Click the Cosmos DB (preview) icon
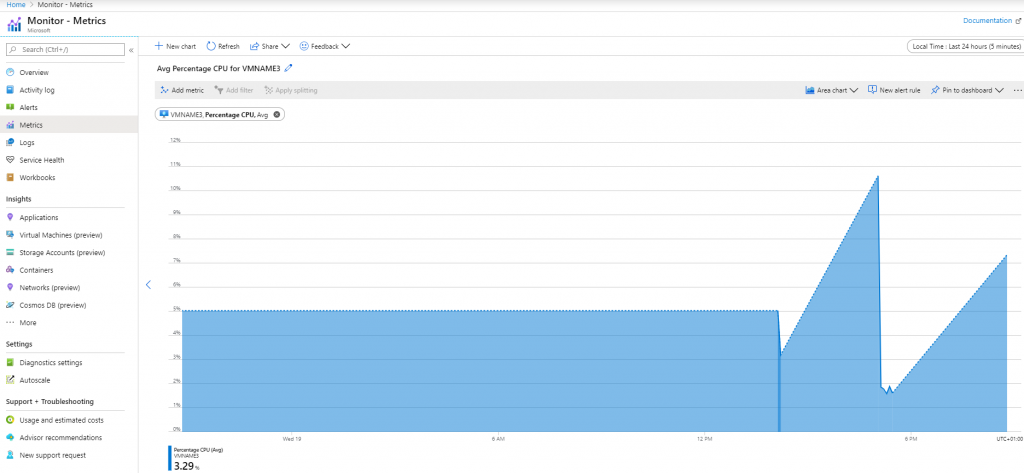This screenshot has width=1024, height=473. click(10, 305)
